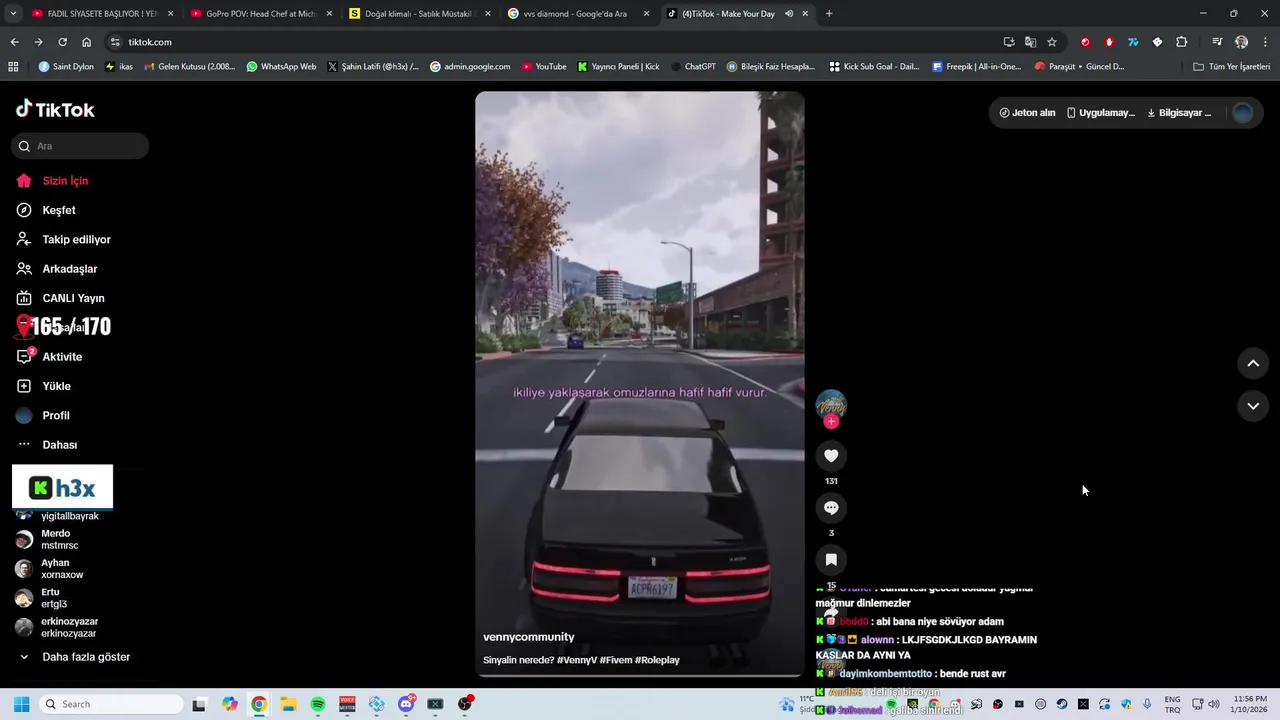Open the bookmarks apps grid icon
Viewport: 1280px width, 720px height.
[13, 67]
